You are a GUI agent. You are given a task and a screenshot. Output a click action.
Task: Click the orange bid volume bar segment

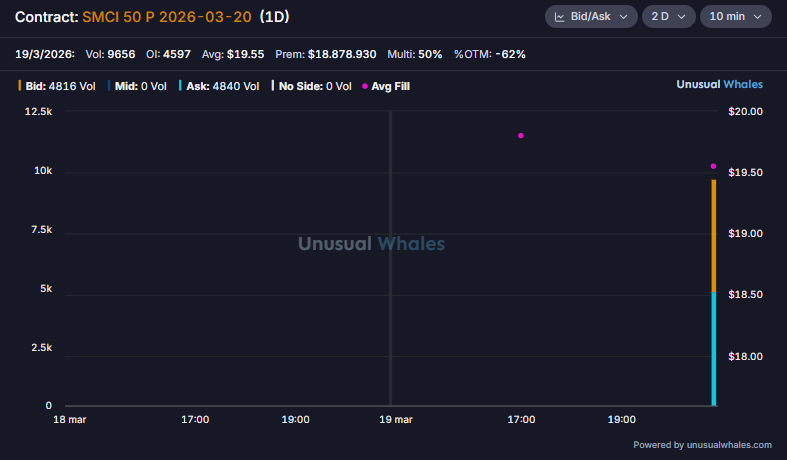[714, 236]
